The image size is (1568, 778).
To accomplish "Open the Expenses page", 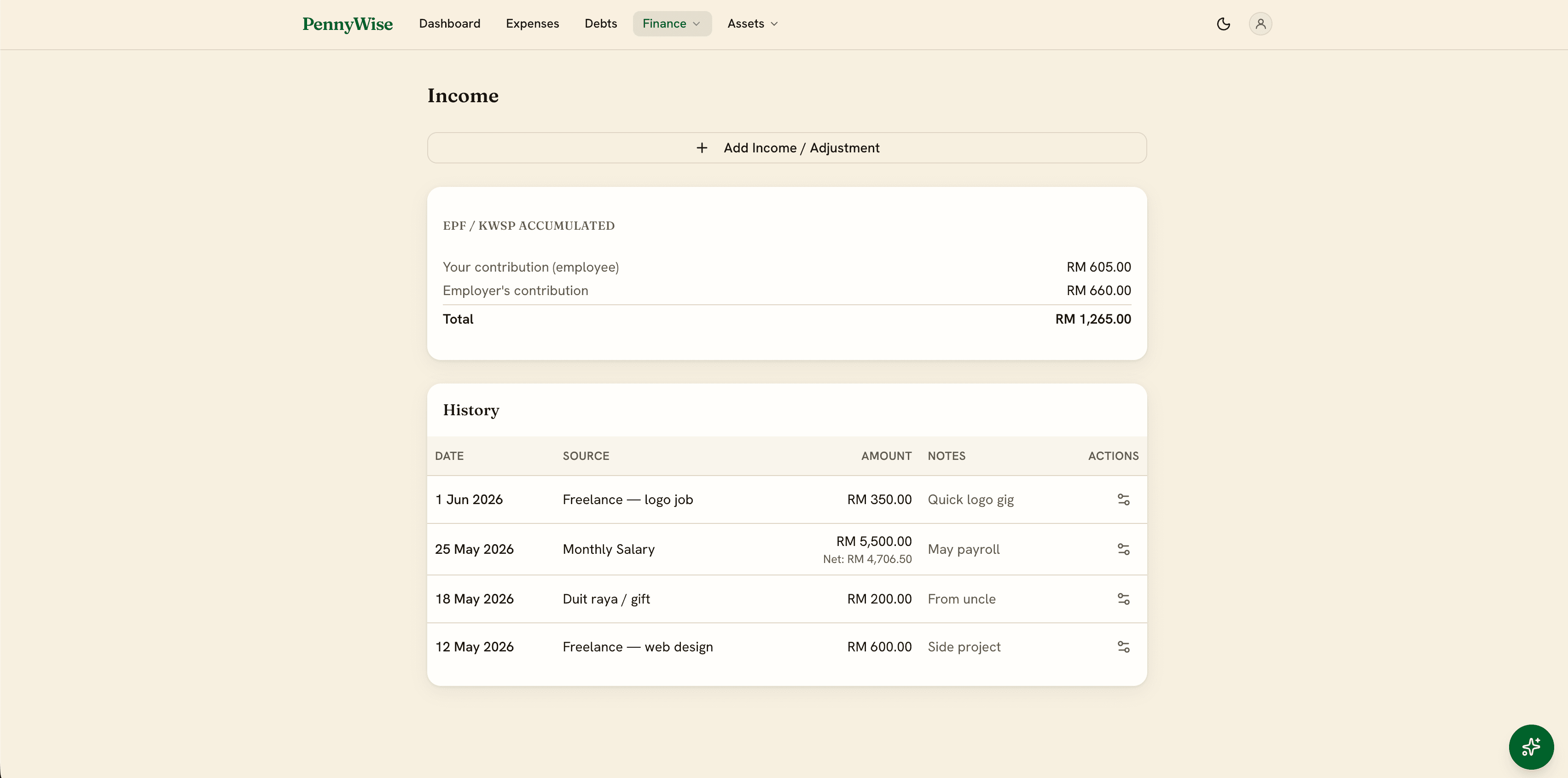I will 532,24.
